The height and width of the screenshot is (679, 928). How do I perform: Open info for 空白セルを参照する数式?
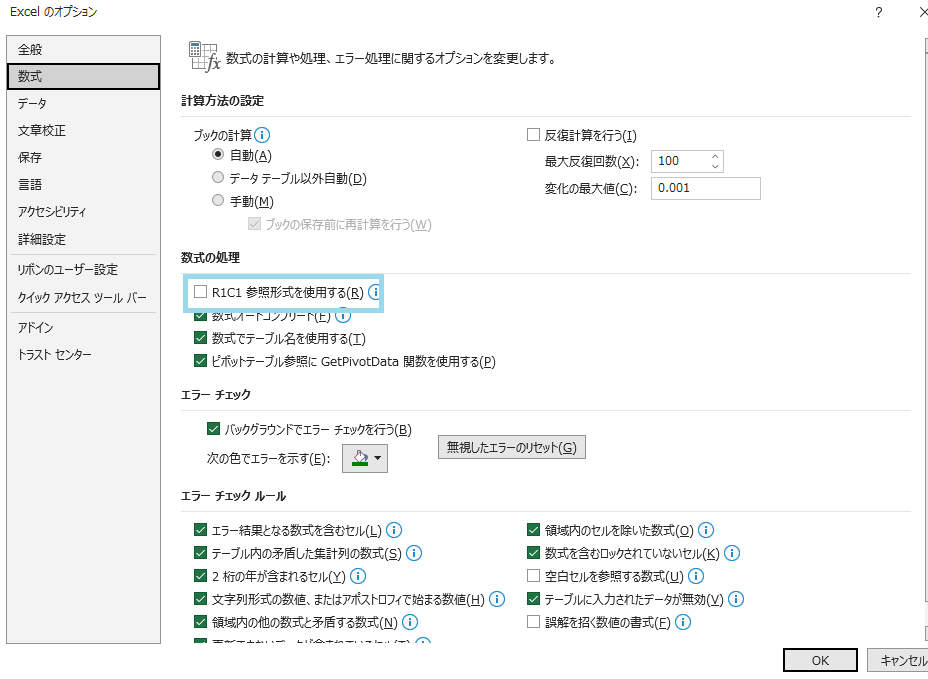click(x=695, y=576)
